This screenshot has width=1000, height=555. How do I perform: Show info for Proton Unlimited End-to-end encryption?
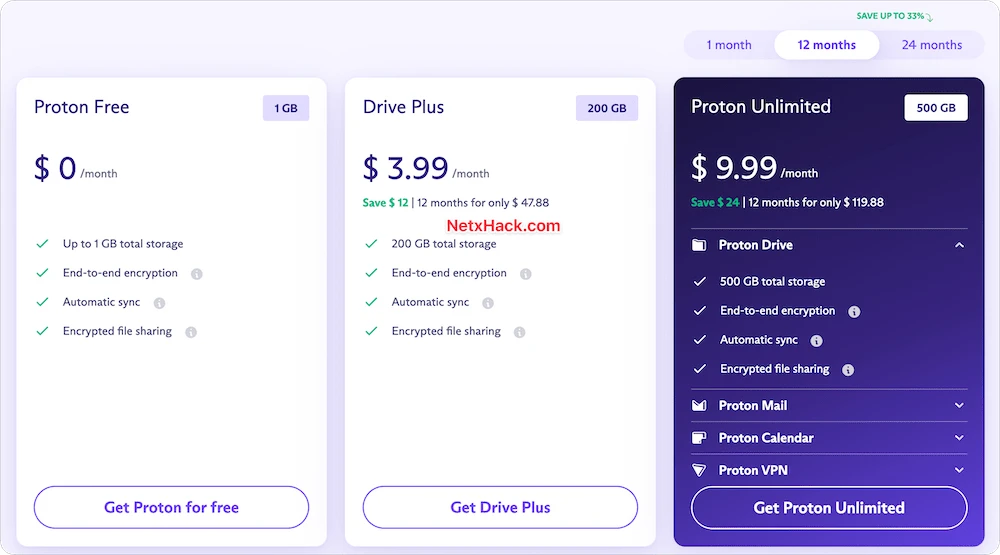pyautogui.click(x=854, y=311)
